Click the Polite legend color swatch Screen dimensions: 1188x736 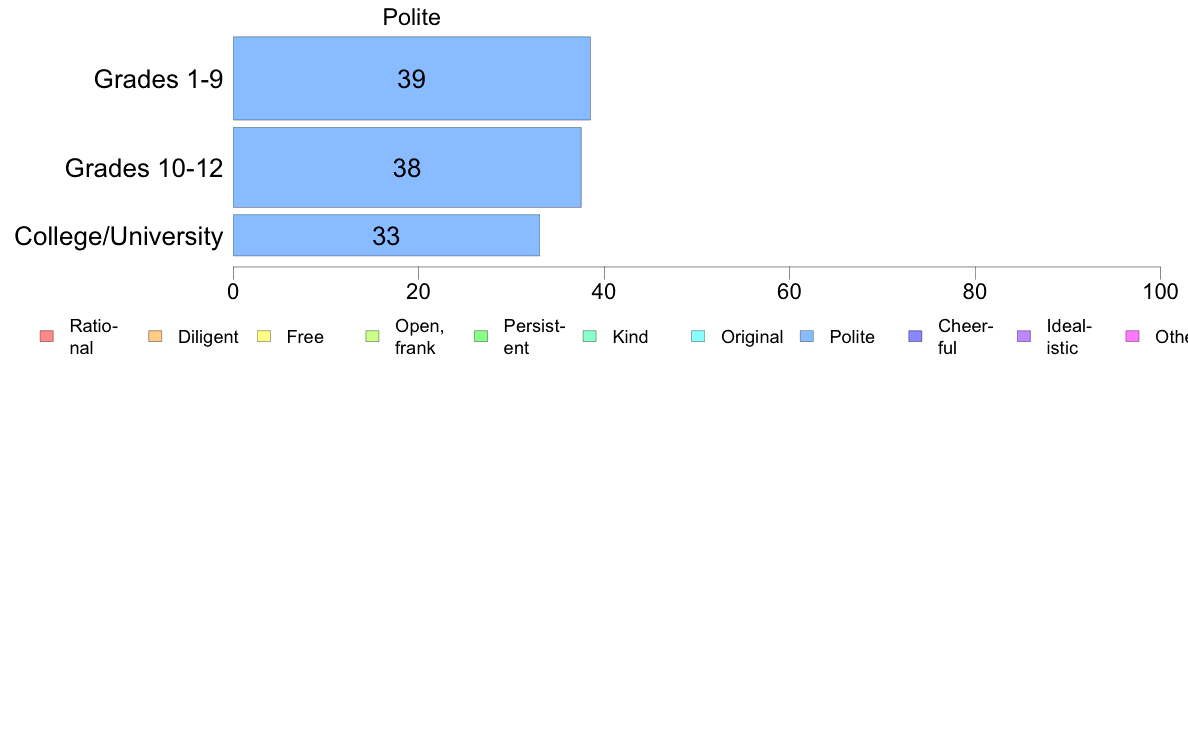806,336
